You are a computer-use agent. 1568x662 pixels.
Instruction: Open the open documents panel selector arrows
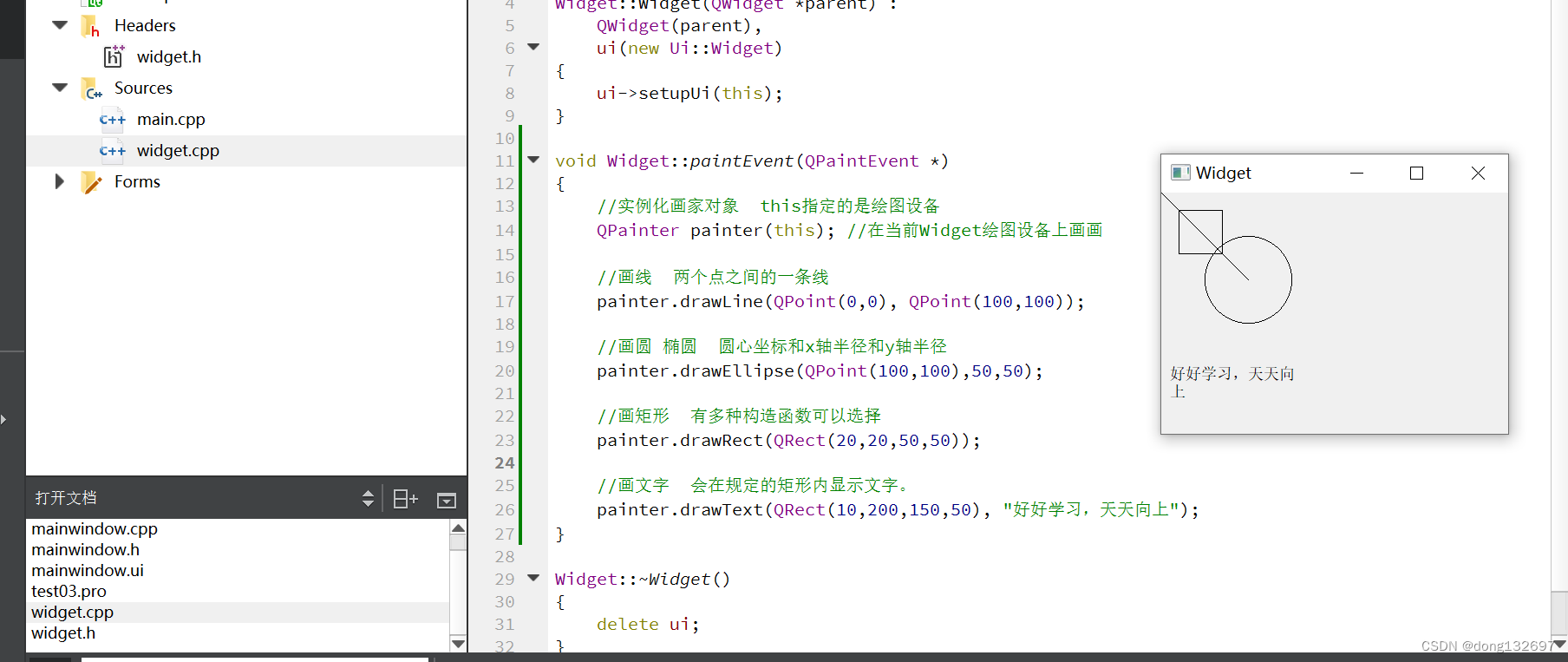[368, 498]
